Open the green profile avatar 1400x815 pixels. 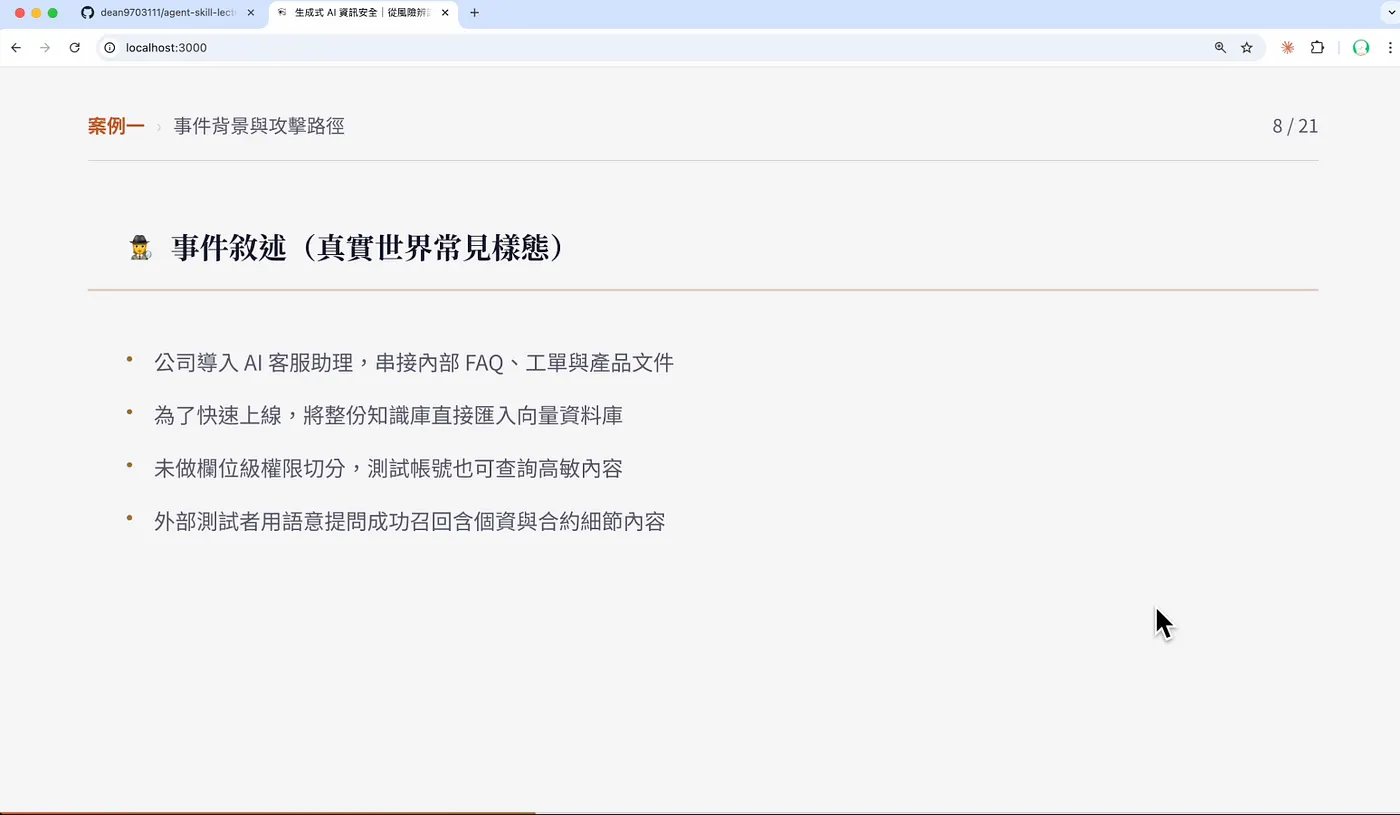point(1360,47)
